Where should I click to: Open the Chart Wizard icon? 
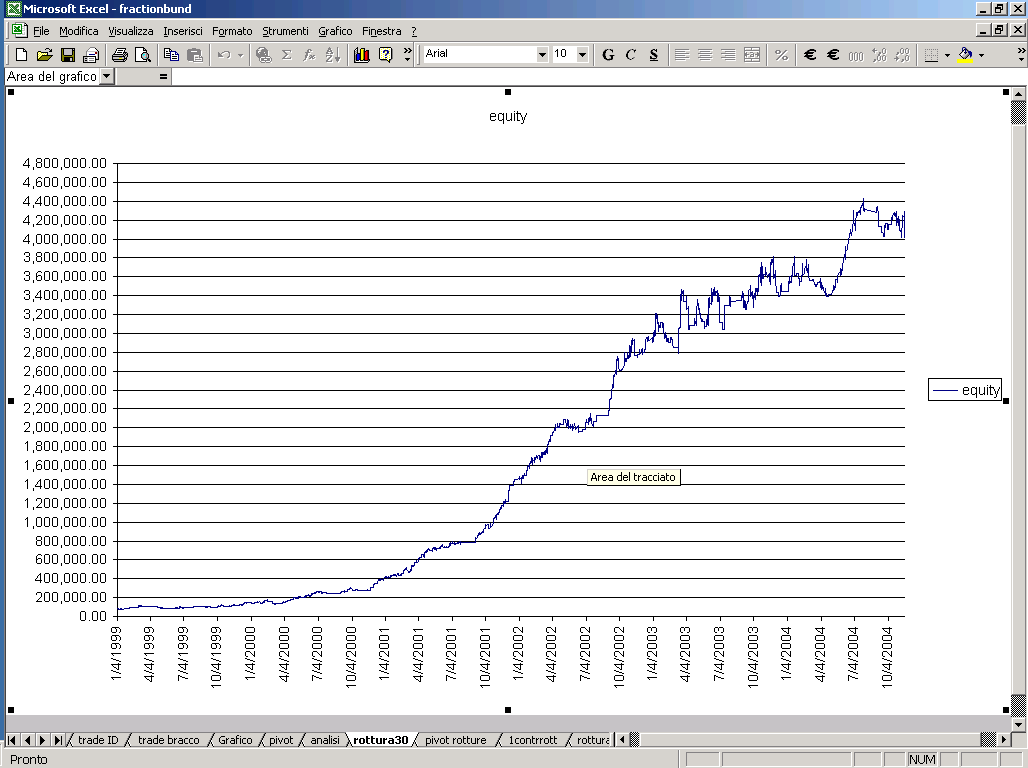click(360, 55)
